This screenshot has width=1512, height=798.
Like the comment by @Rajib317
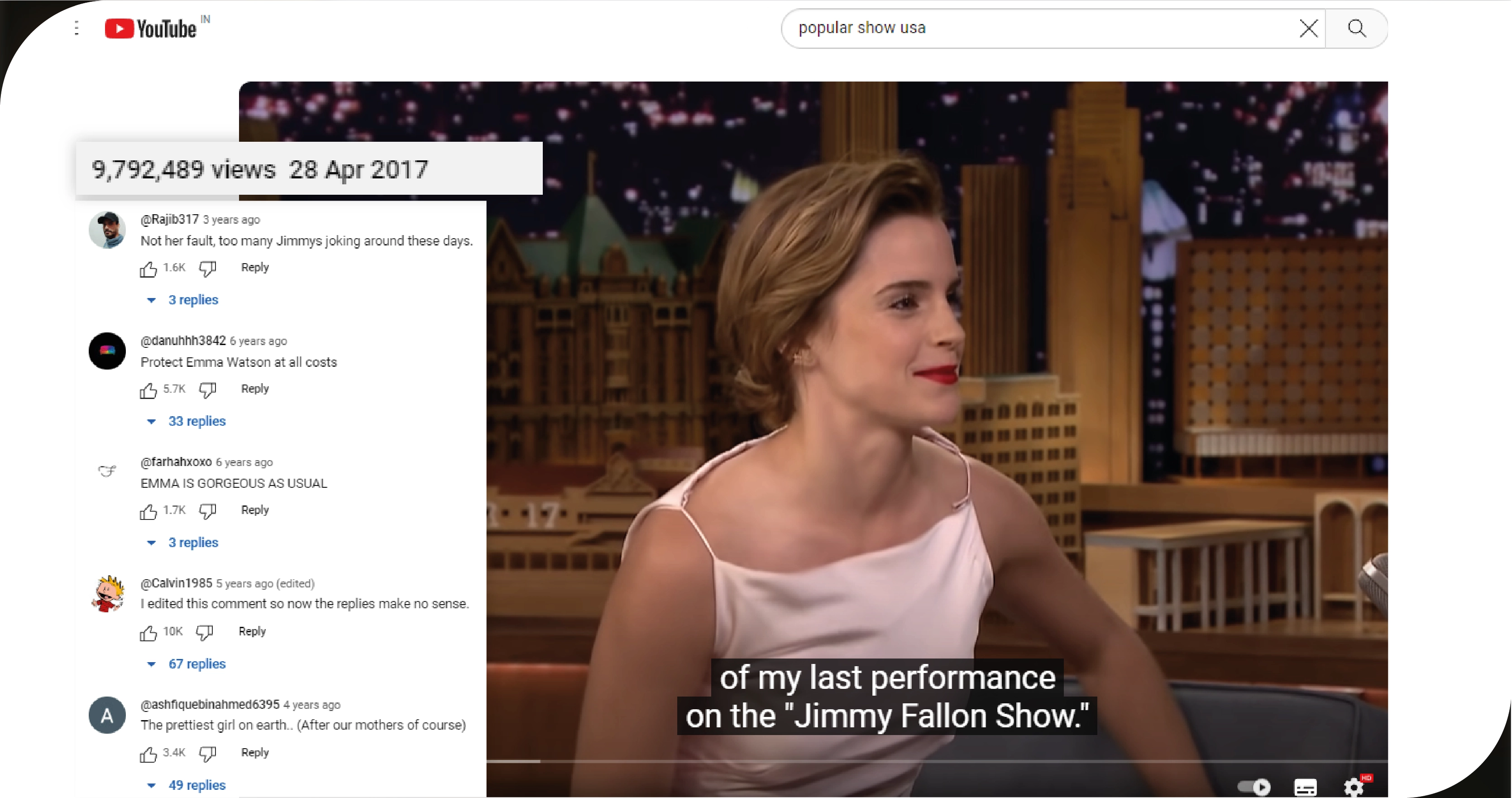148,269
